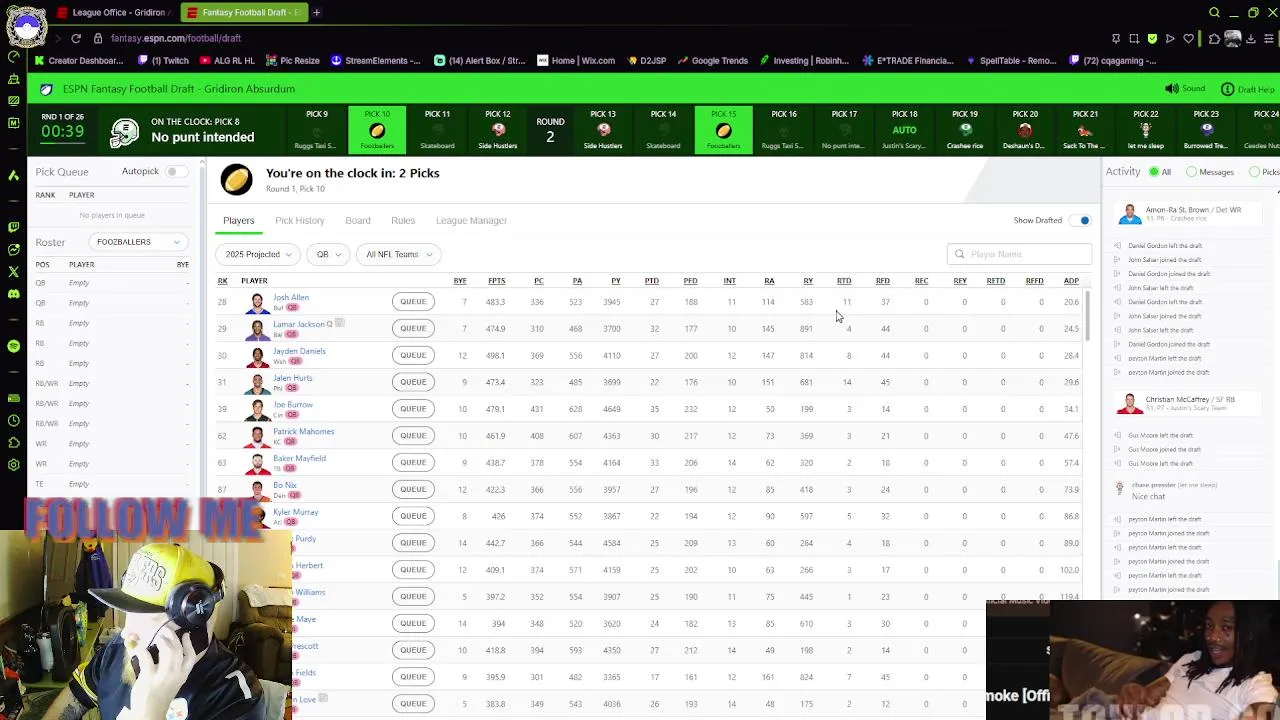
Task: Open a new browser tab
Action: point(316,12)
